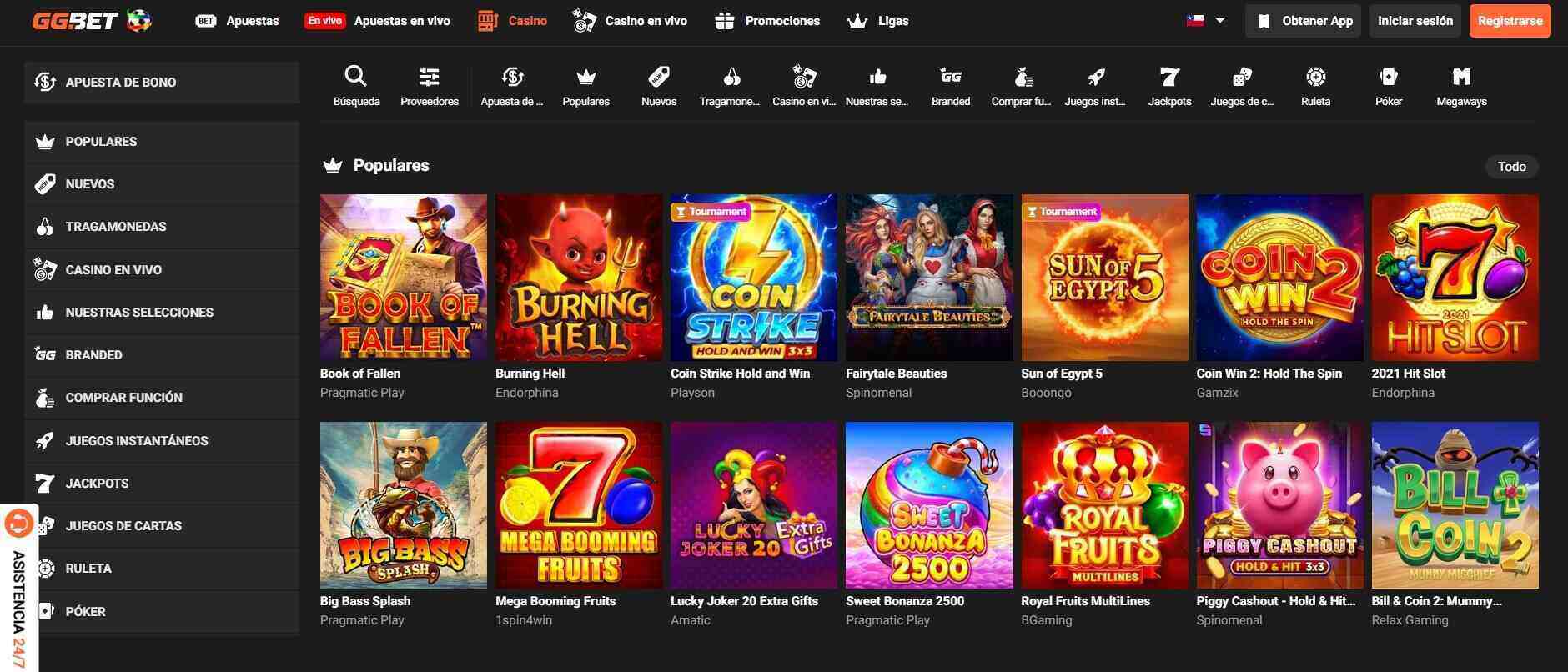Image resolution: width=1568 pixels, height=672 pixels.
Task: Select Nuevos in the left sidebar
Action: [x=162, y=184]
